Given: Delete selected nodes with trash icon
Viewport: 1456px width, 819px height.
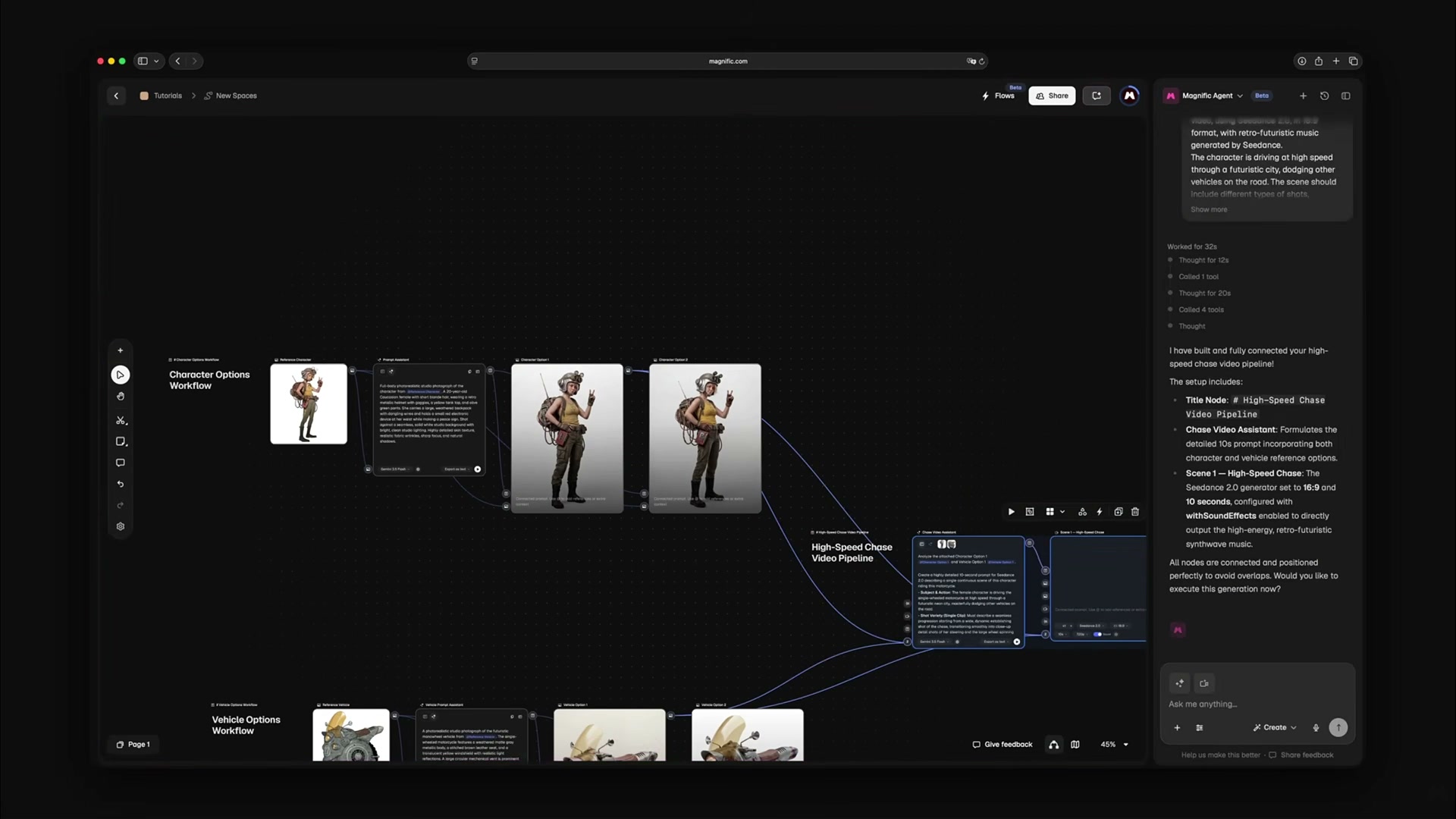Looking at the screenshot, I should click(x=1135, y=512).
